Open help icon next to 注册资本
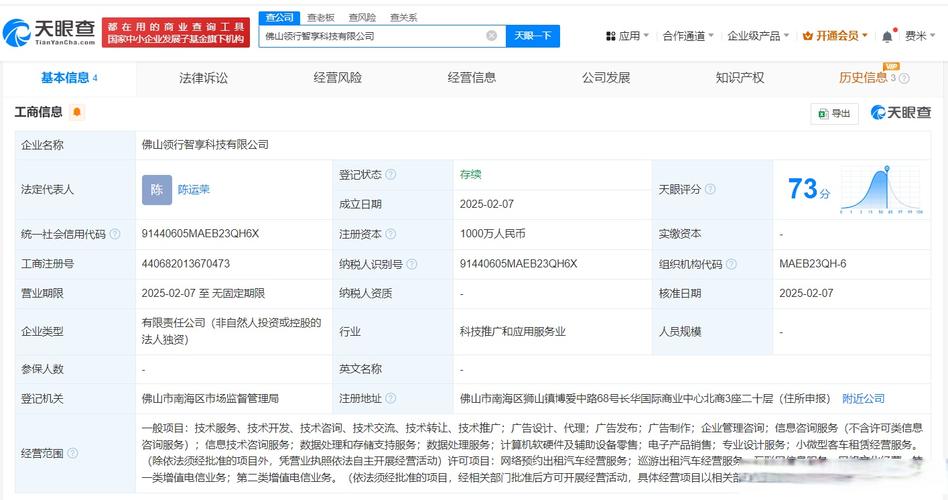The height and width of the screenshot is (500, 948). tap(391, 234)
